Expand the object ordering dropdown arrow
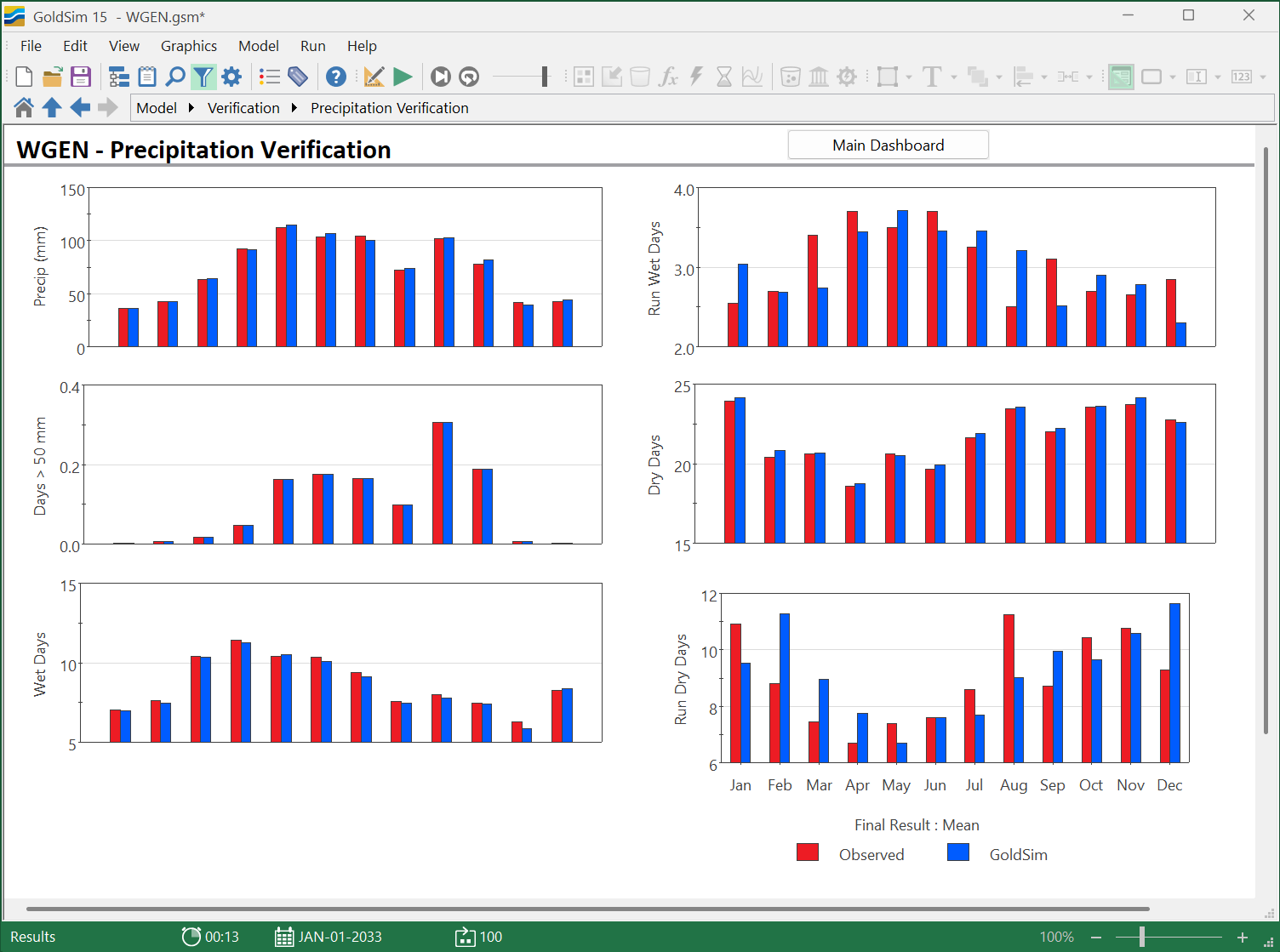Image resolution: width=1280 pixels, height=952 pixels. coord(999,77)
